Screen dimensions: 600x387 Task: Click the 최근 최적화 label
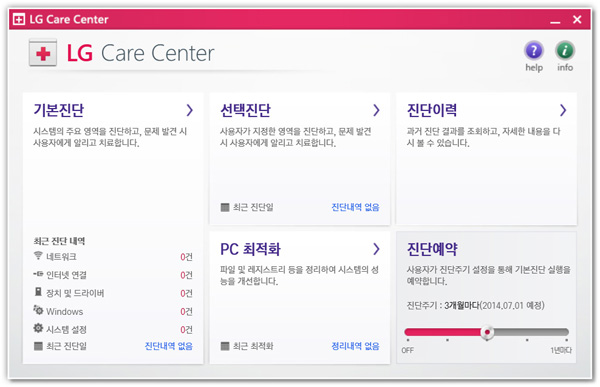click(x=253, y=346)
